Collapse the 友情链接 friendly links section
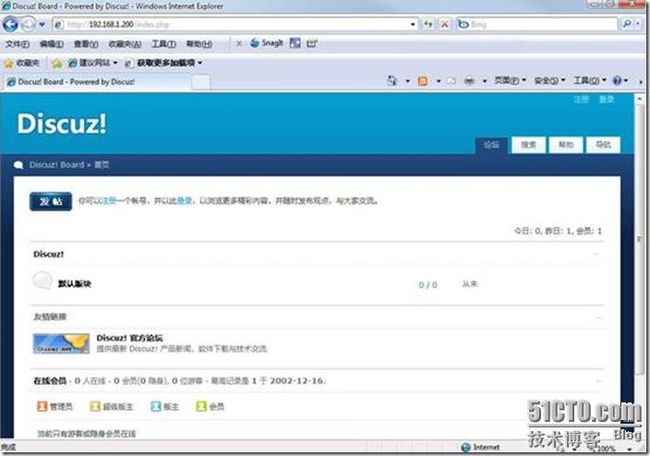The height and width of the screenshot is (456, 650). click(599, 318)
